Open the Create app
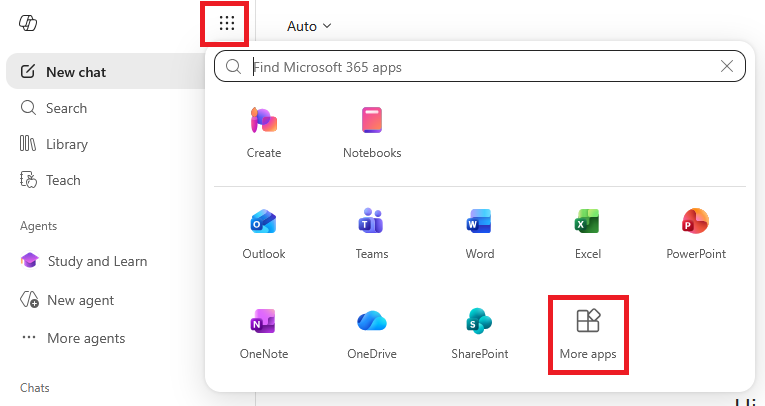This screenshot has height=406, width=765. click(x=264, y=133)
